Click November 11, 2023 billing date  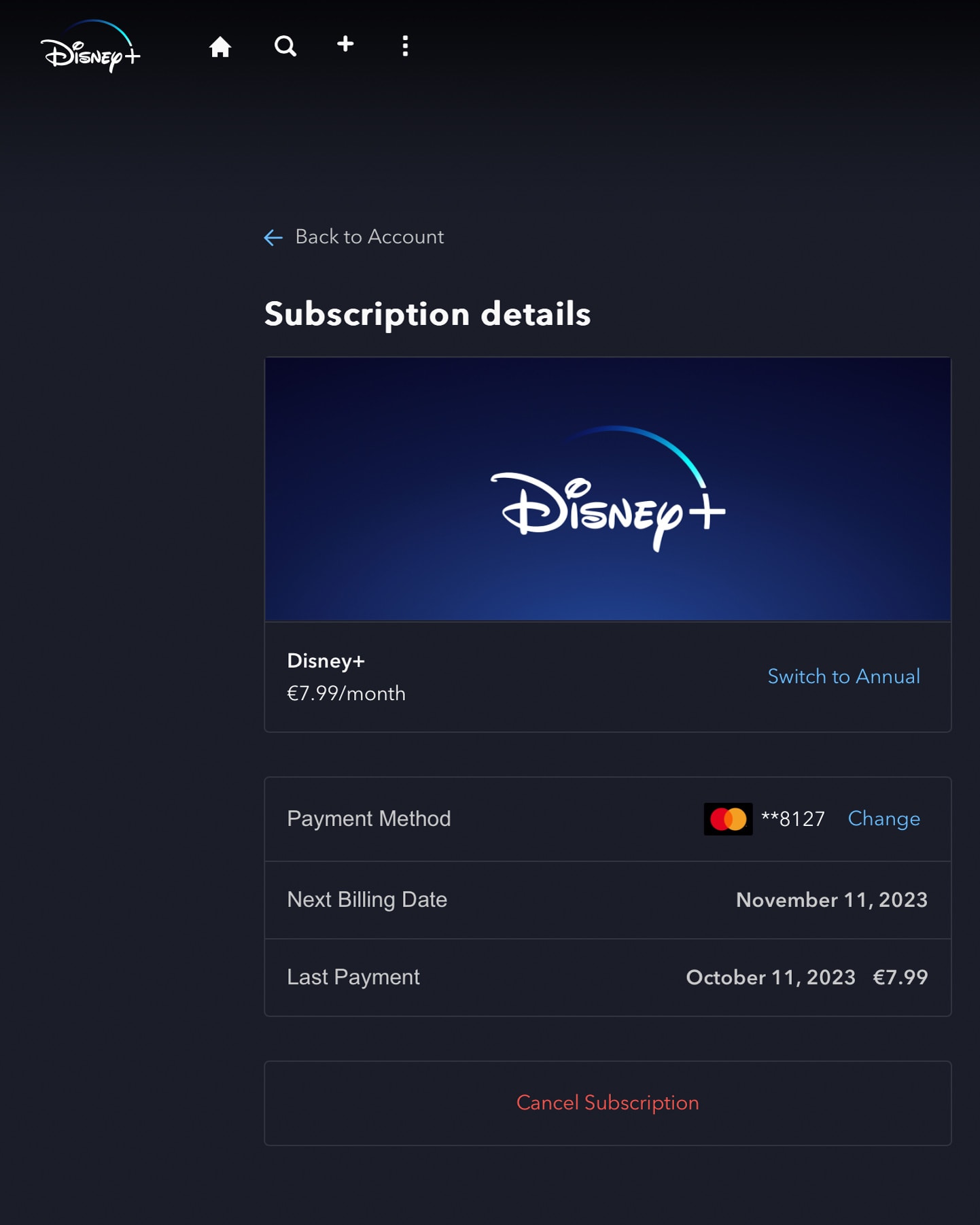point(832,900)
